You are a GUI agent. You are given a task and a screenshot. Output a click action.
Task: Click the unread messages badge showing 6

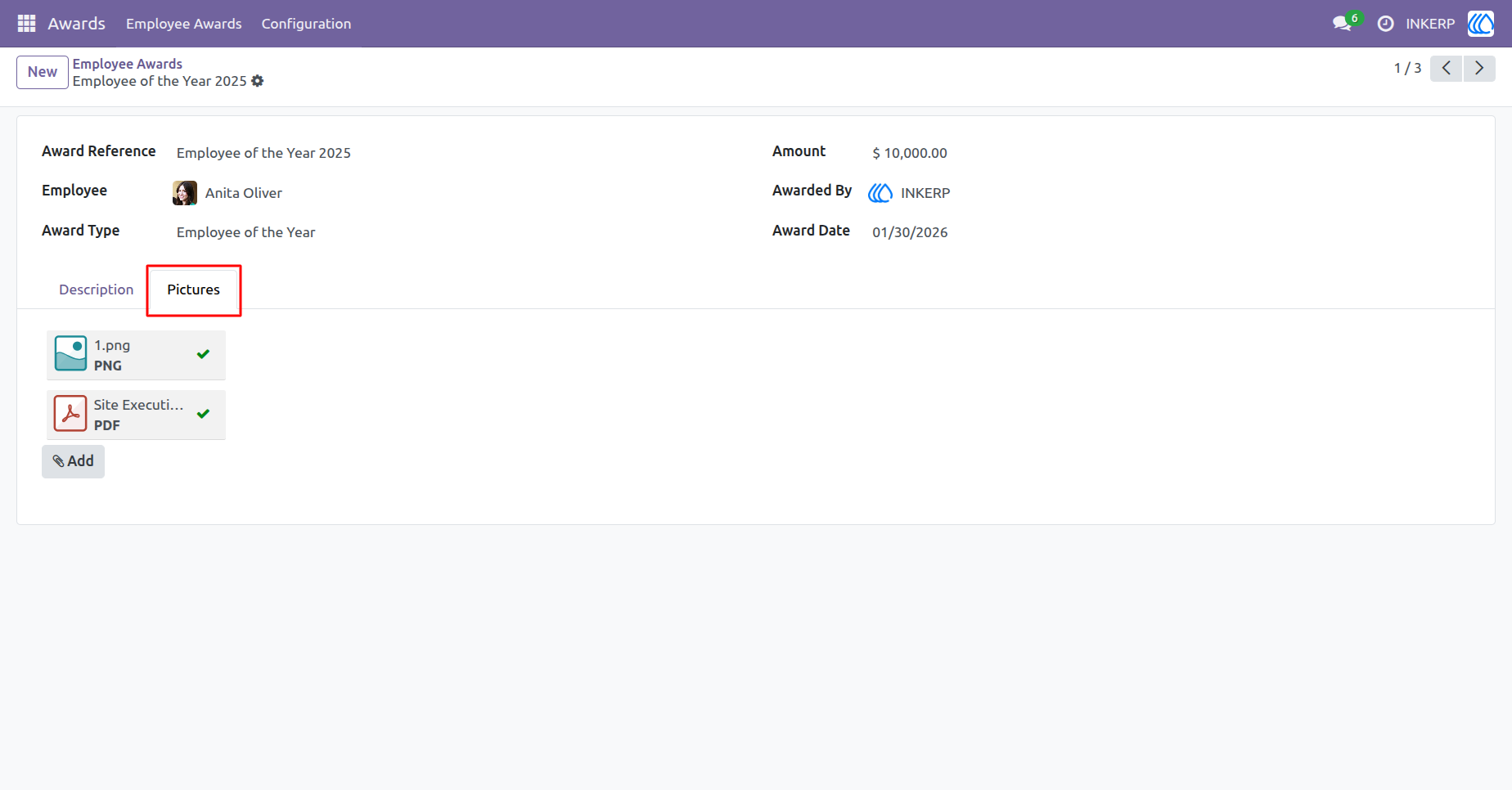(x=1355, y=18)
